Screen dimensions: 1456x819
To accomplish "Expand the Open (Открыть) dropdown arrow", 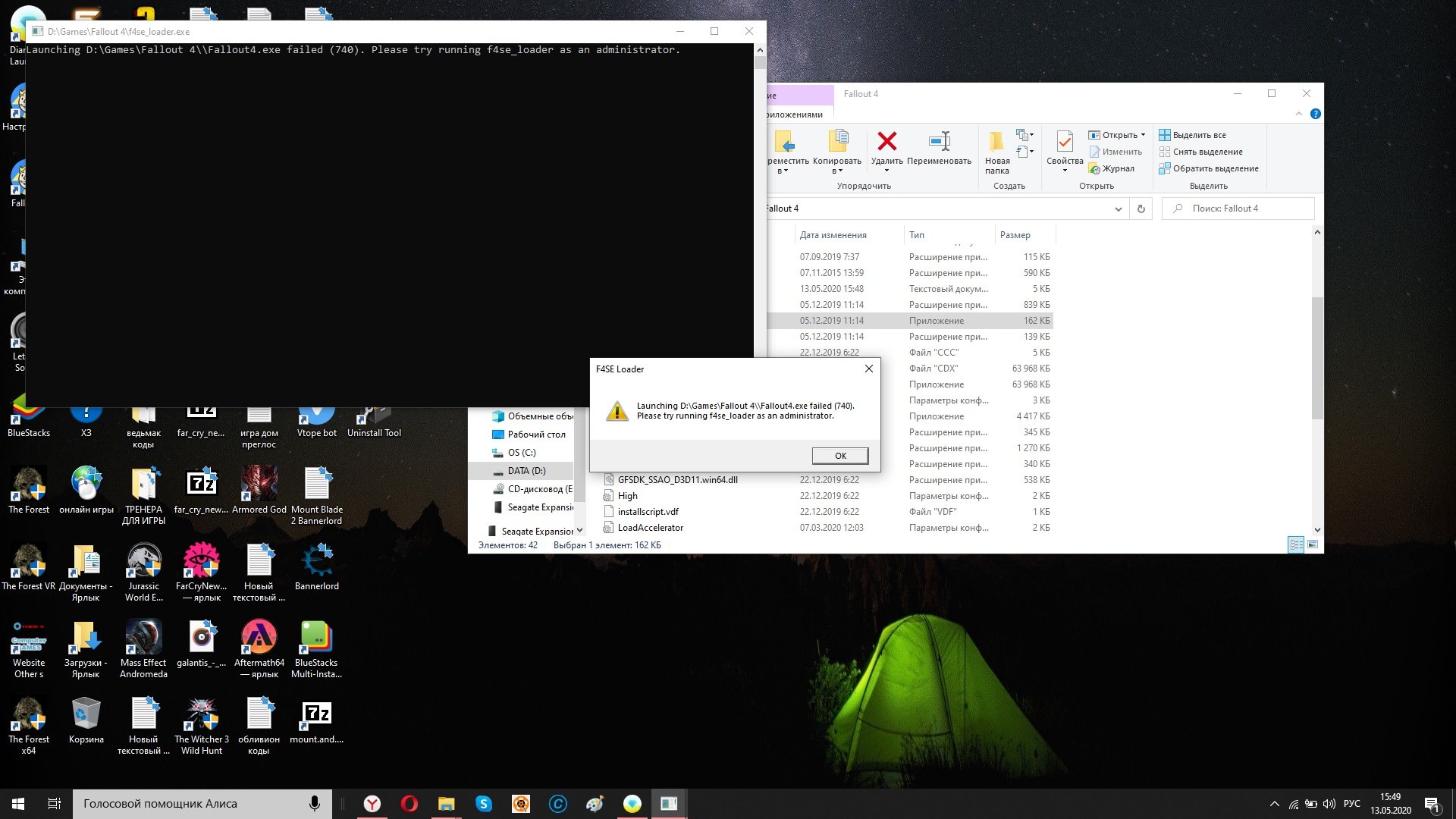I will (1143, 135).
